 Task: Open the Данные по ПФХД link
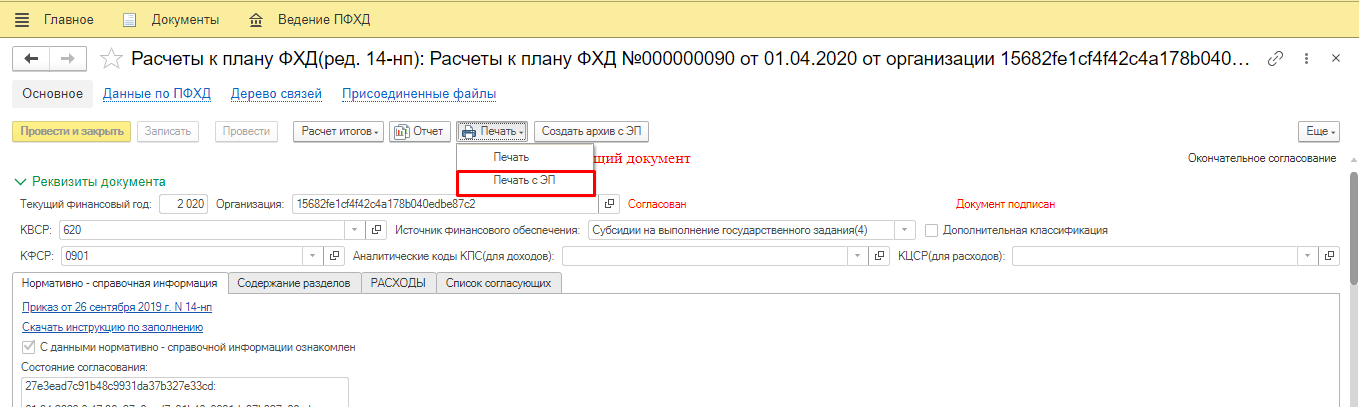point(157,94)
